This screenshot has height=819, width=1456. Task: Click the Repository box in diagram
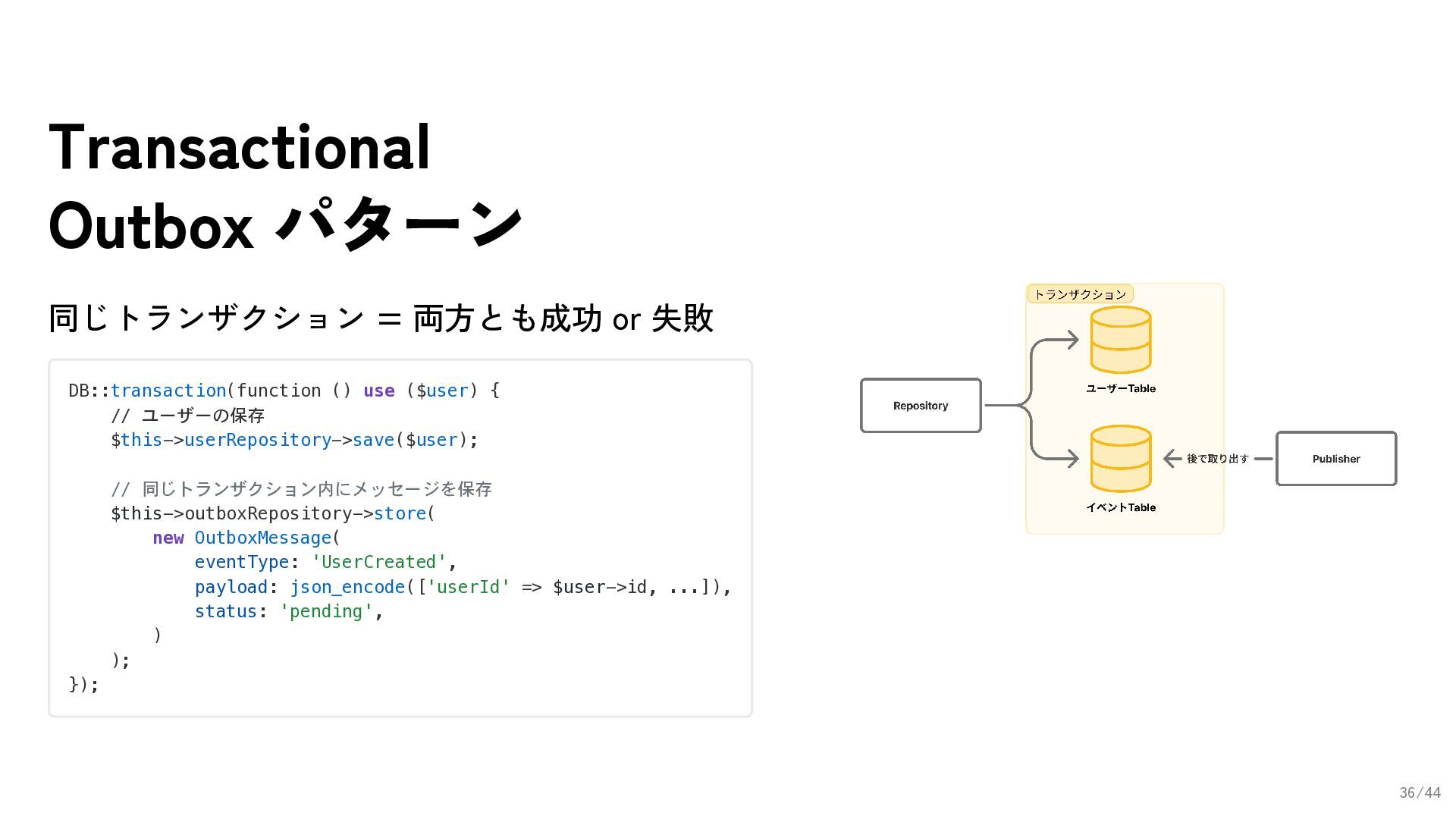point(921,406)
